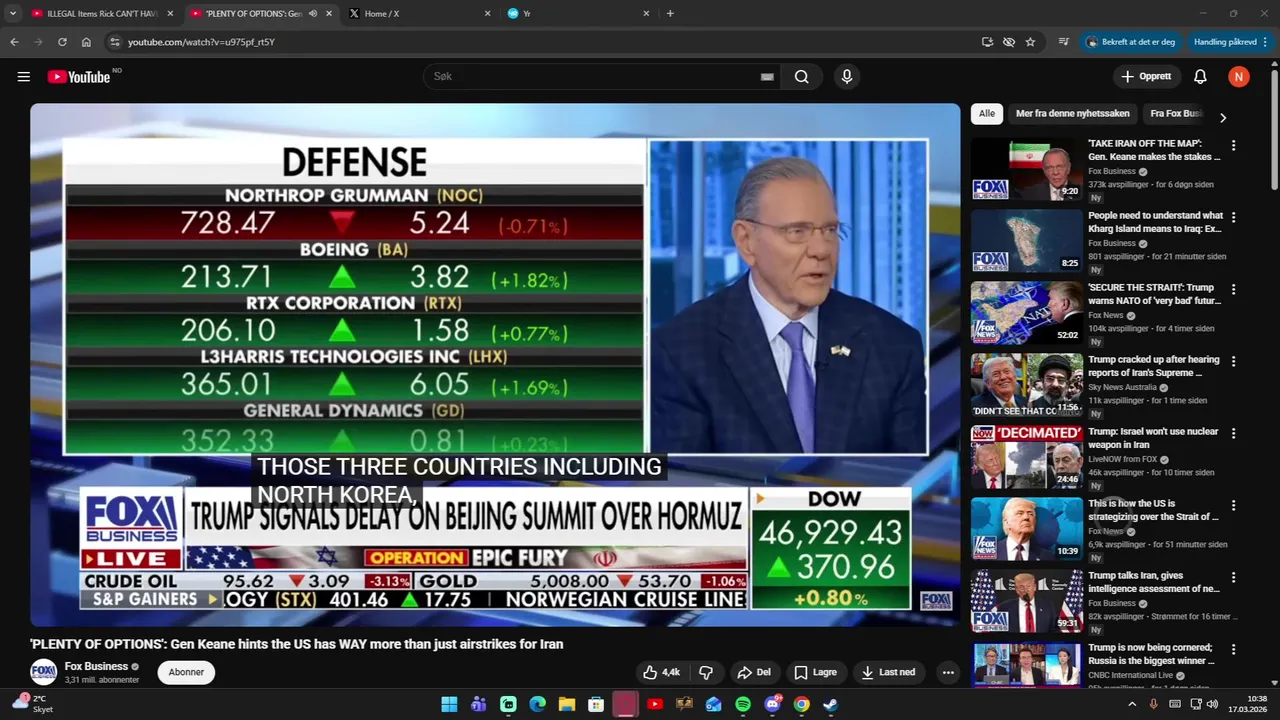Open more actions menu below video
Viewport: 1280px width, 720px height.
click(x=948, y=672)
